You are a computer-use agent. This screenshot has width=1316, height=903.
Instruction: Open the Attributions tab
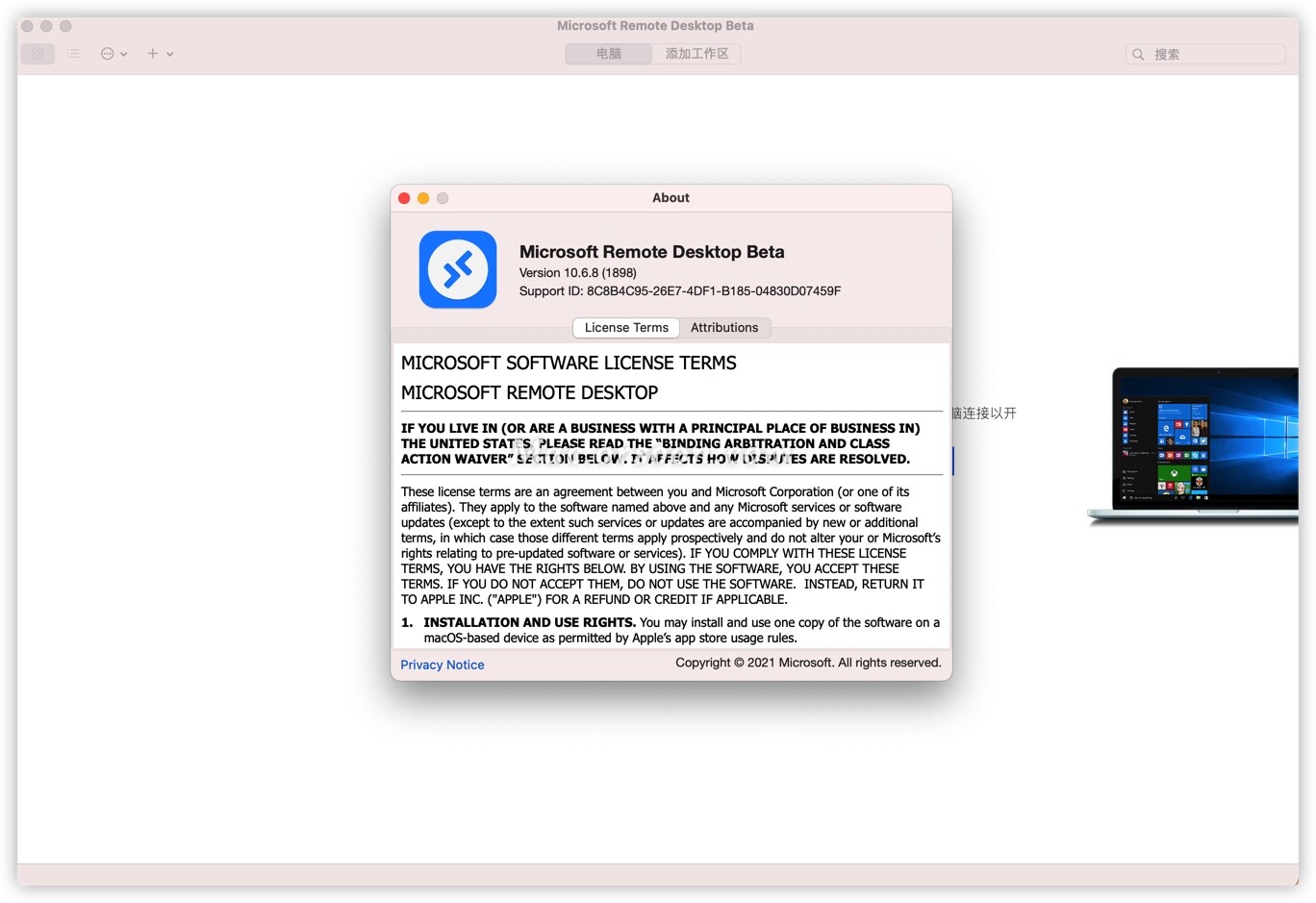(724, 328)
